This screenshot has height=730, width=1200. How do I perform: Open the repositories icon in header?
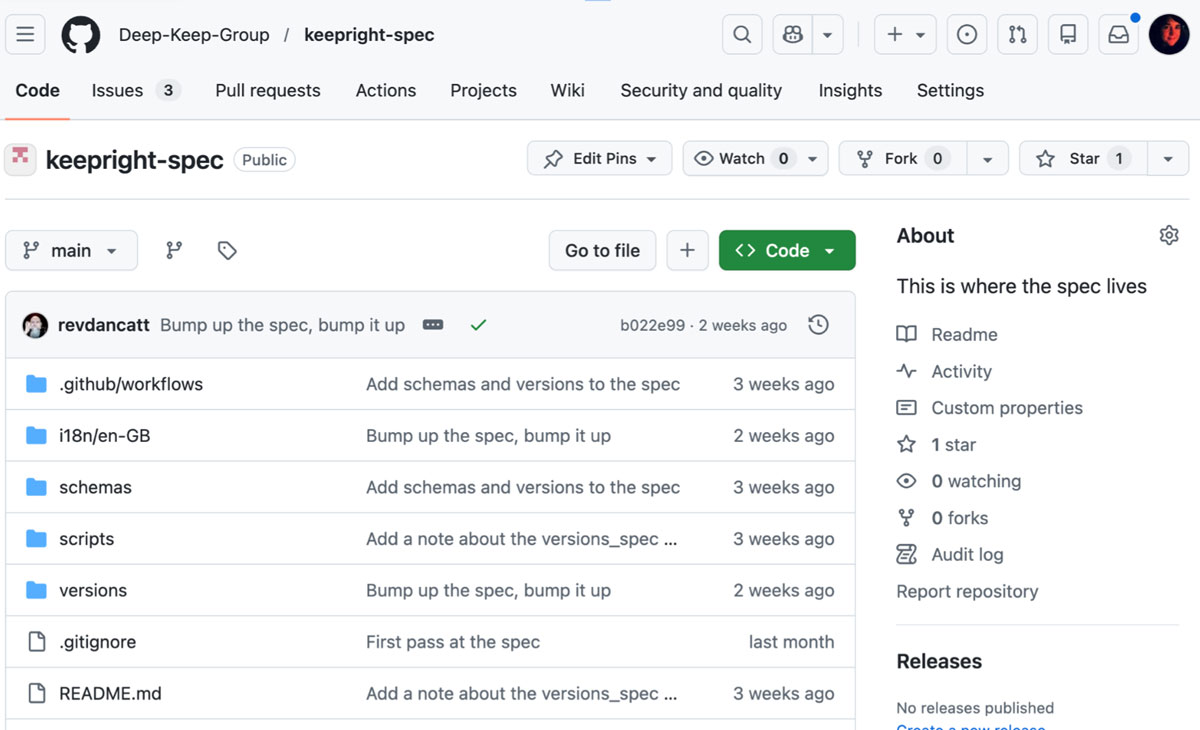(1068, 35)
